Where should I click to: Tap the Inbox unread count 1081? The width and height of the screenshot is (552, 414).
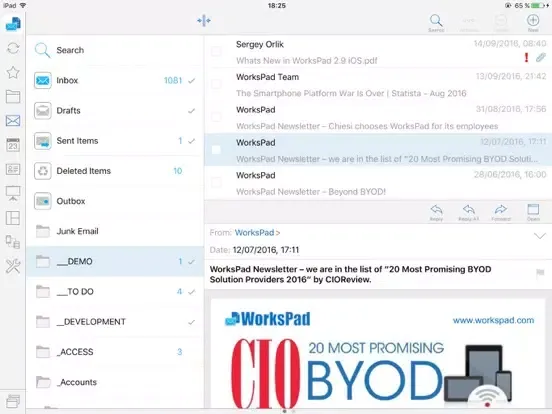pyautogui.click(x=173, y=81)
